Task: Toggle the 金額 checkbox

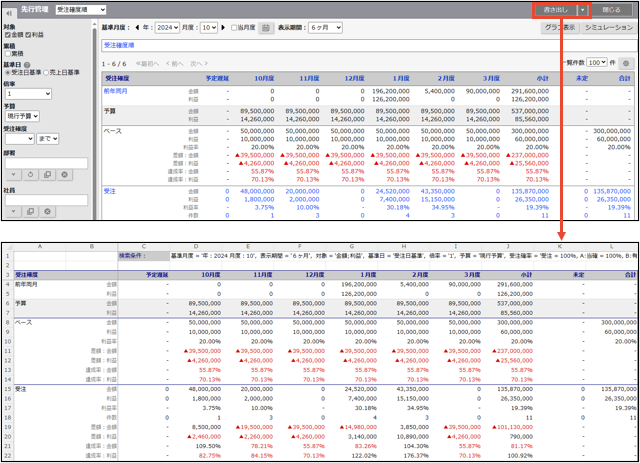Action: coord(7,35)
